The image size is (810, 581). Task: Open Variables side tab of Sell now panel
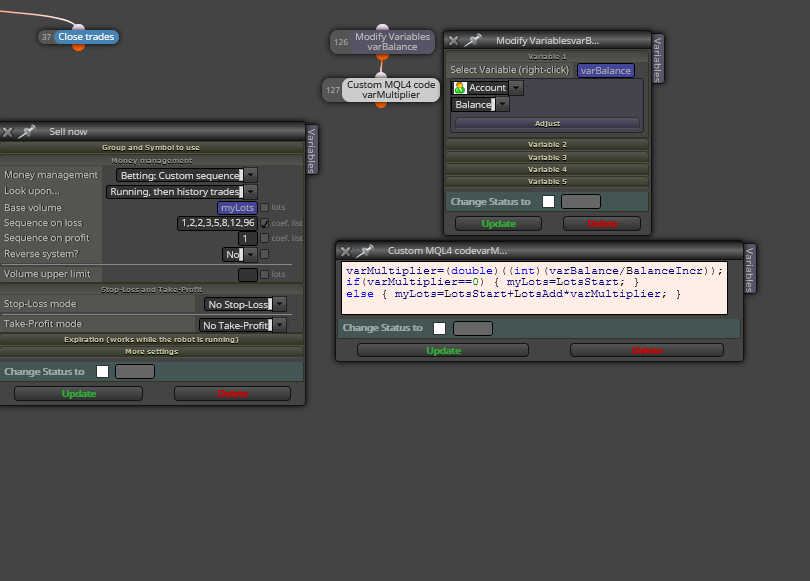(311, 150)
